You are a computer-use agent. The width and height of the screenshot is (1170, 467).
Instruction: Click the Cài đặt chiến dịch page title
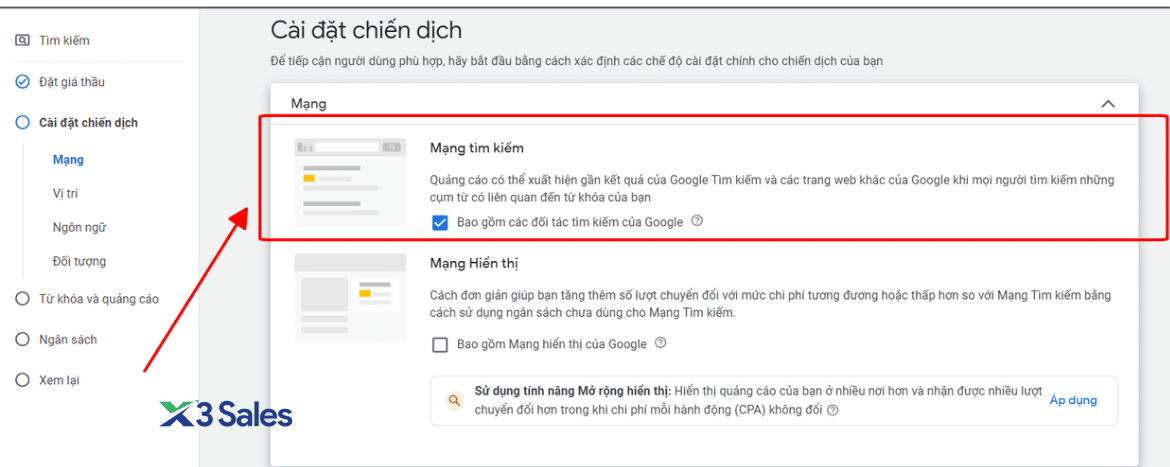pos(366,30)
